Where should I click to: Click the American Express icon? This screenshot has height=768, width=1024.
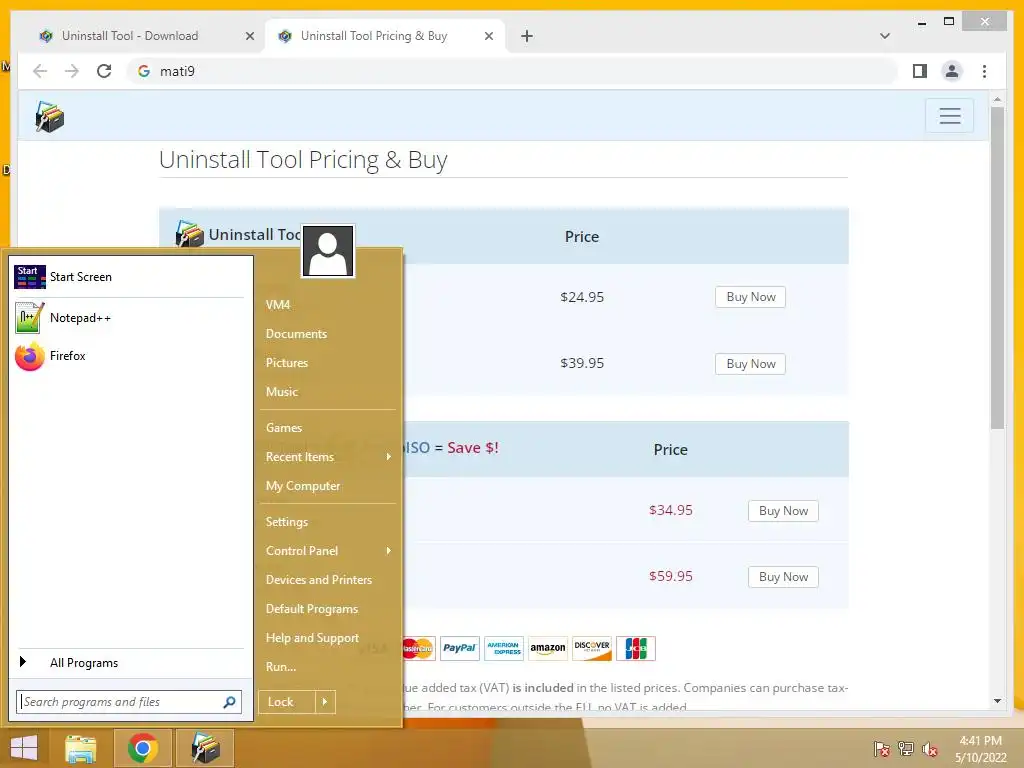coord(504,648)
